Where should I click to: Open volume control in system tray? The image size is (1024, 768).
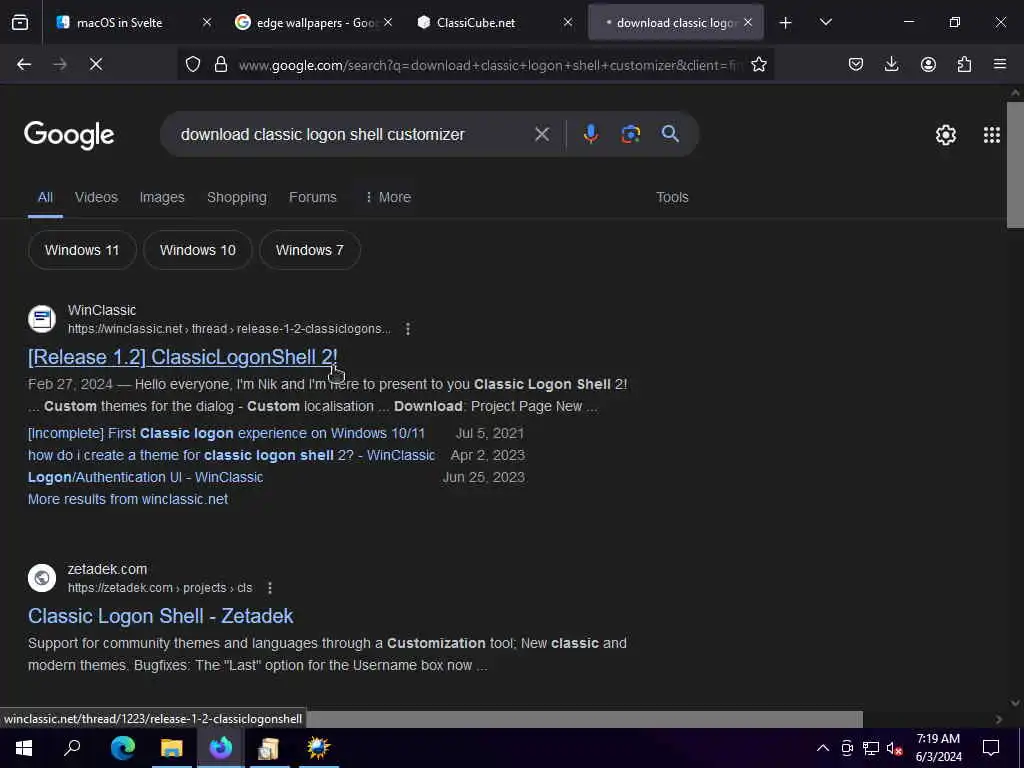pyautogui.click(x=894, y=748)
